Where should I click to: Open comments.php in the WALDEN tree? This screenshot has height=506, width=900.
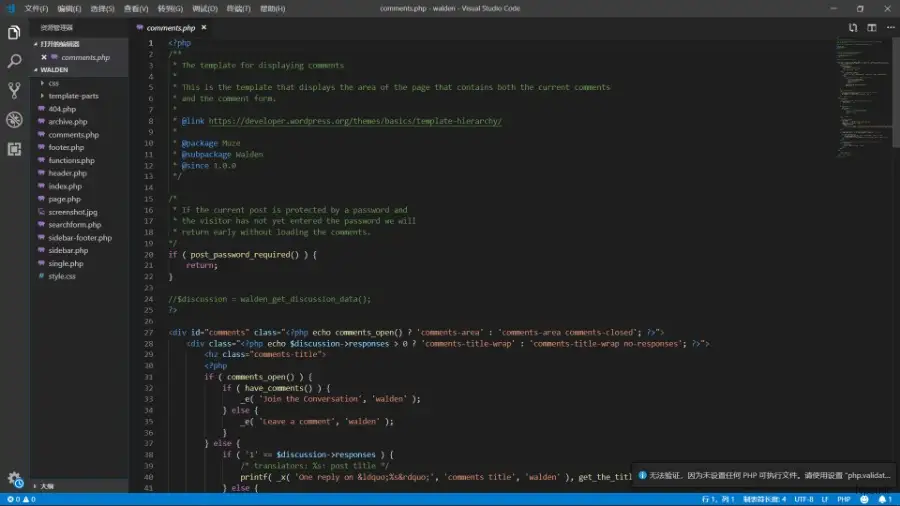click(x=73, y=135)
